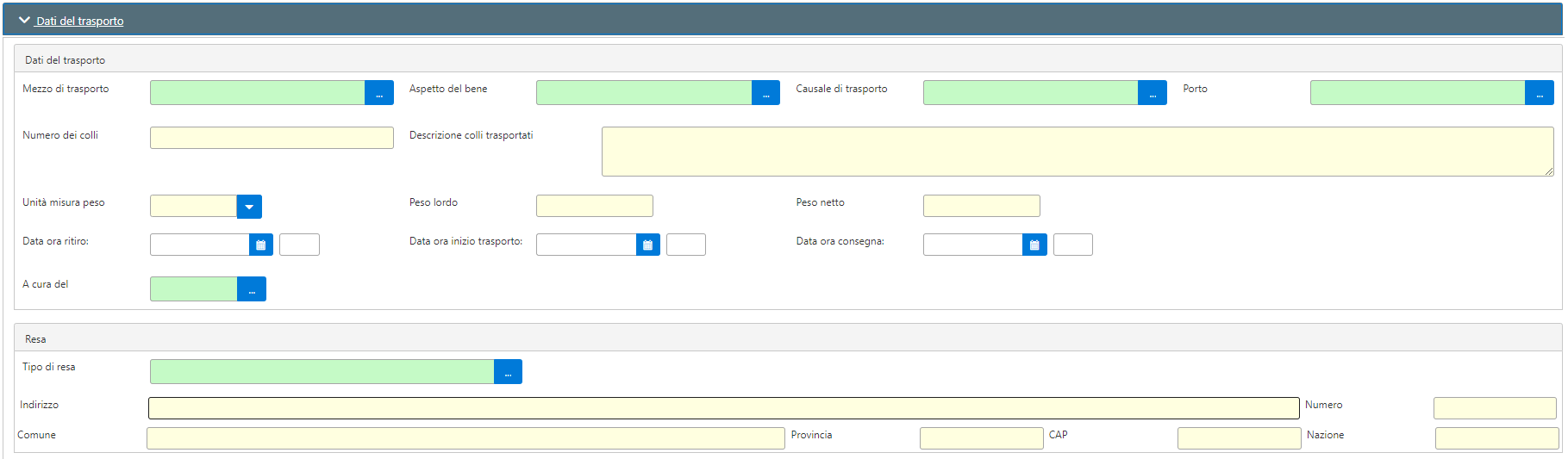The width and height of the screenshot is (1568, 459).
Task: Select the Peso netto input field
Action: point(982,206)
